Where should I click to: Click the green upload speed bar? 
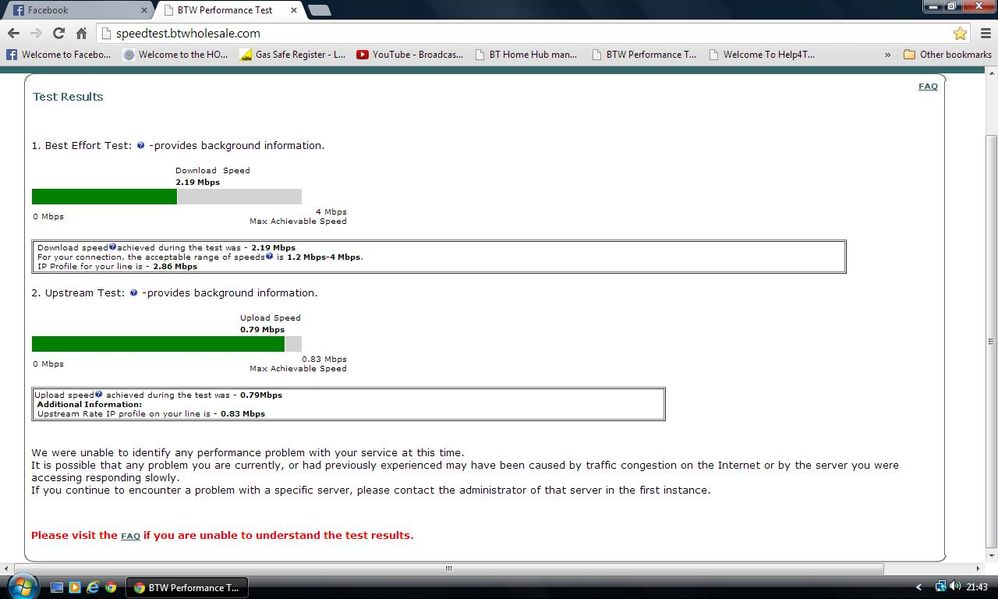[158, 344]
